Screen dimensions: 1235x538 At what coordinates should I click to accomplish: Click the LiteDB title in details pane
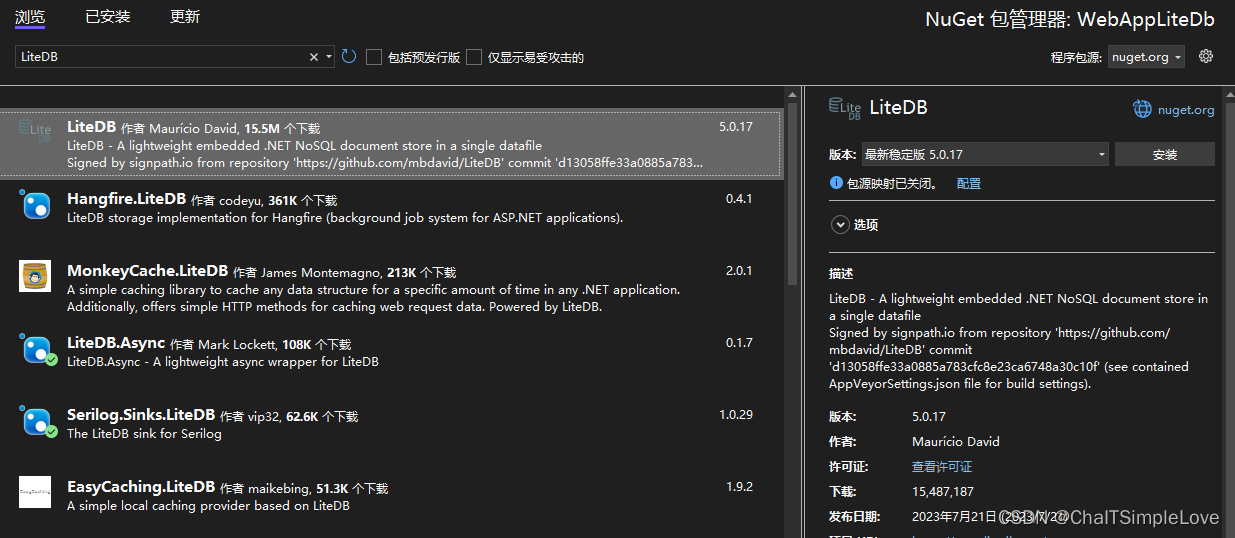coord(899,108)
